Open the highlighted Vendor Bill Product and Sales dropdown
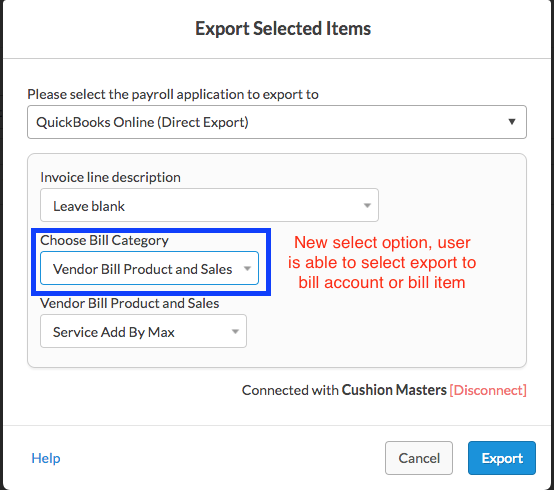 click(x=149, y=268)
